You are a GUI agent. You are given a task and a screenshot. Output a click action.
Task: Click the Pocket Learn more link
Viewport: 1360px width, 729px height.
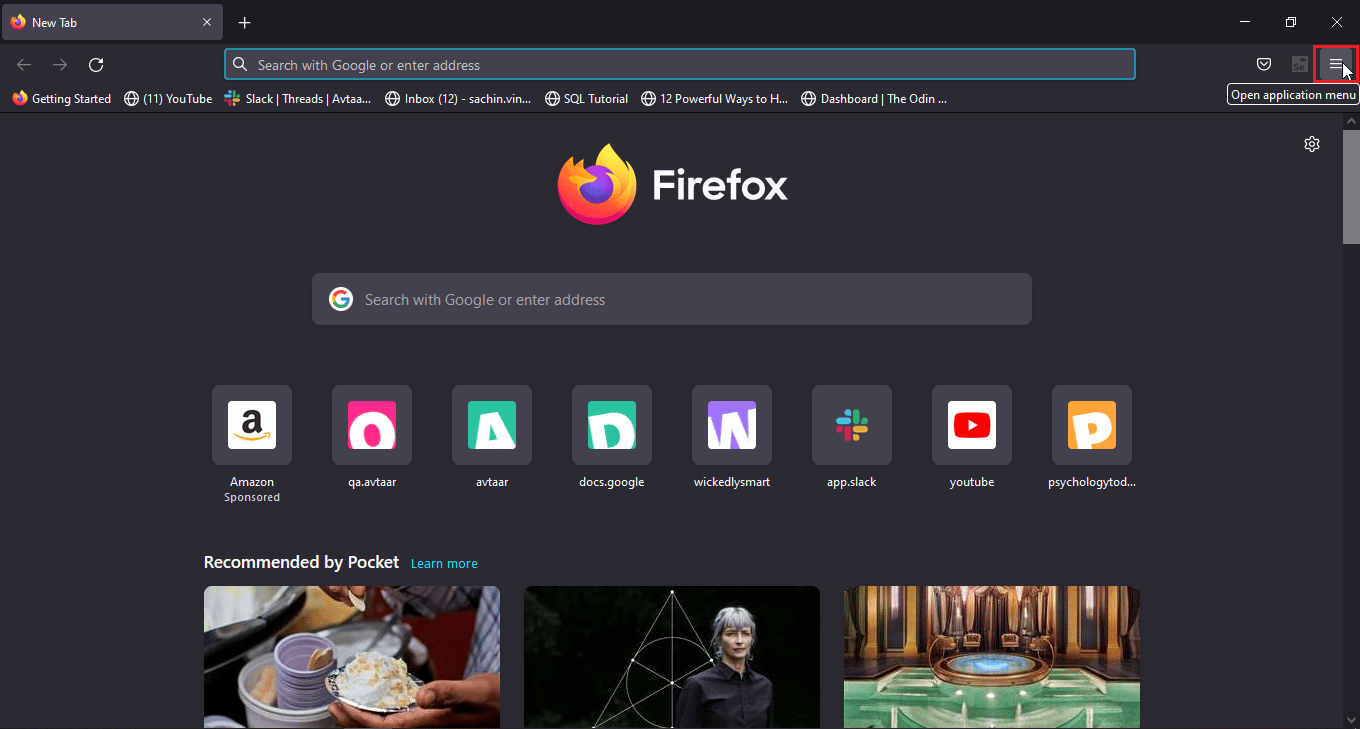coord(444,564)
